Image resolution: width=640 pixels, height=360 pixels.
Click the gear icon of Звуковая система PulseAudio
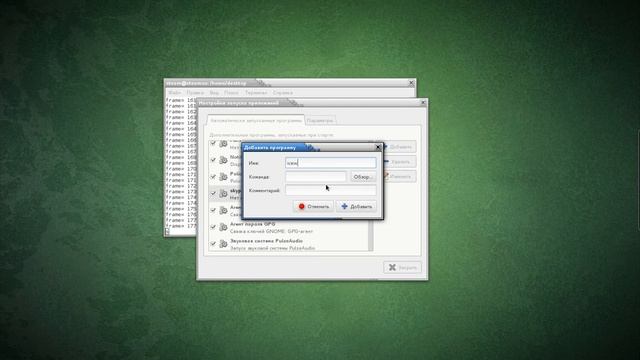(x=223, y=244)
